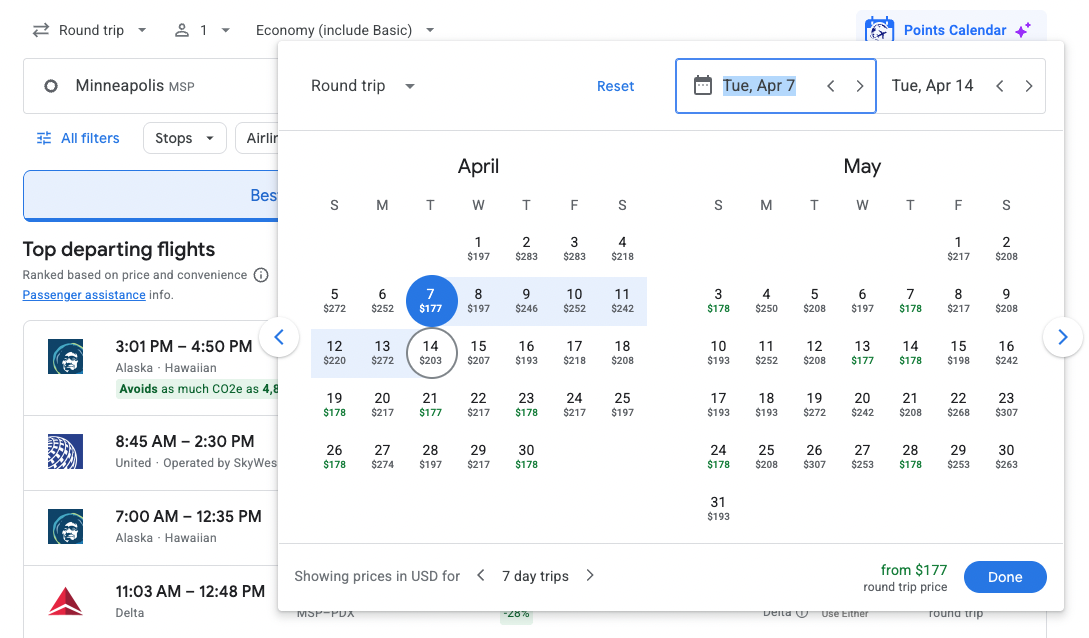1089x638 pixels.
Task: Click the Alaska Airlines logo on first flight
Action: pyautogui.click(x=65, y=356)
